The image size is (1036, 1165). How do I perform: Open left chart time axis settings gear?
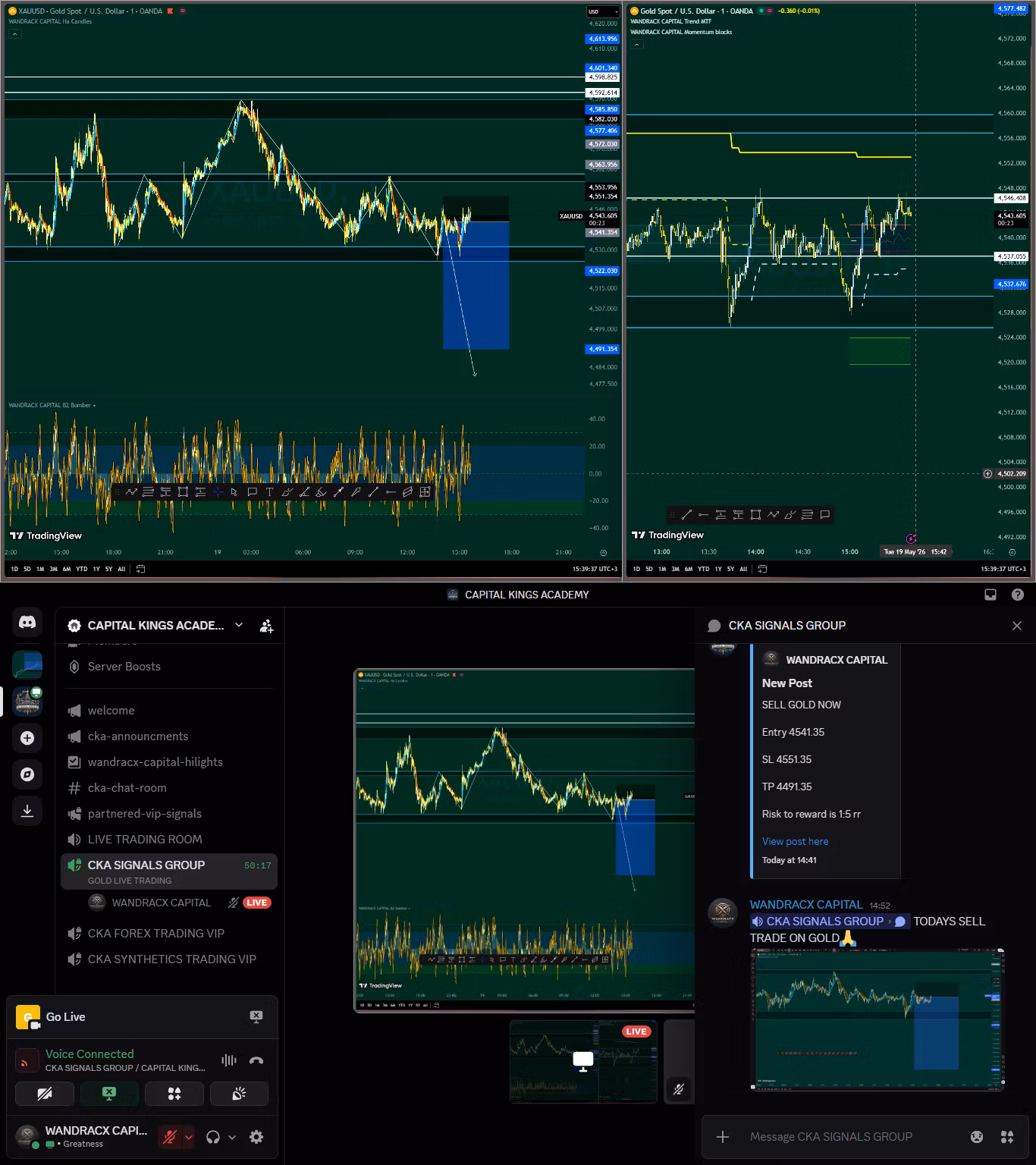[x=604, y=553]
